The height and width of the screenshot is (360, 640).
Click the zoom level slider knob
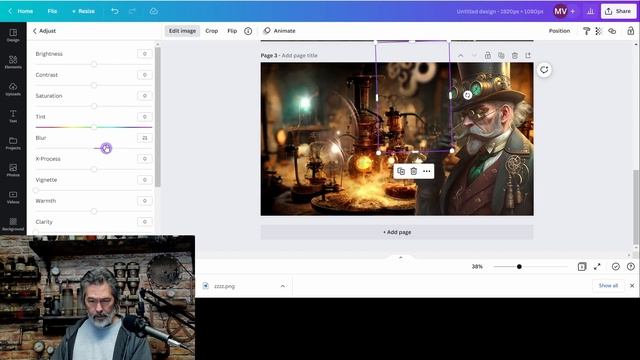click(519, 267)
